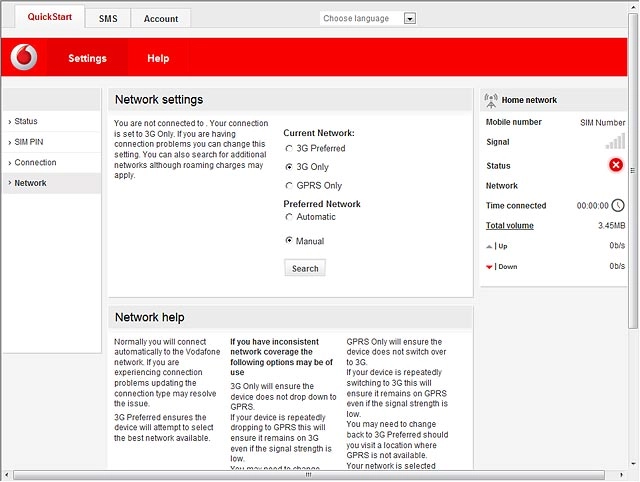The width and height of the screenshot is (640, 482).
Task: Open the Network sidebar link
Action: [x=30, y=183]
